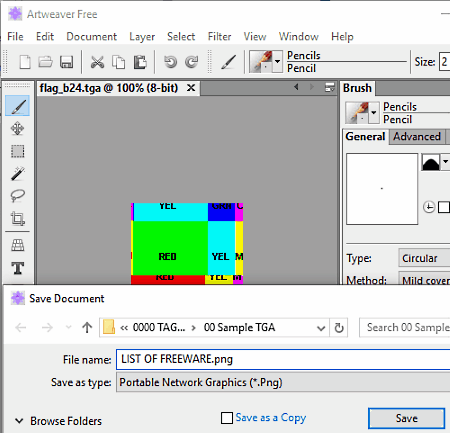Select the Magic Wand tool
The height and width of the screenshot is (433, 450).
pos(18,173)
